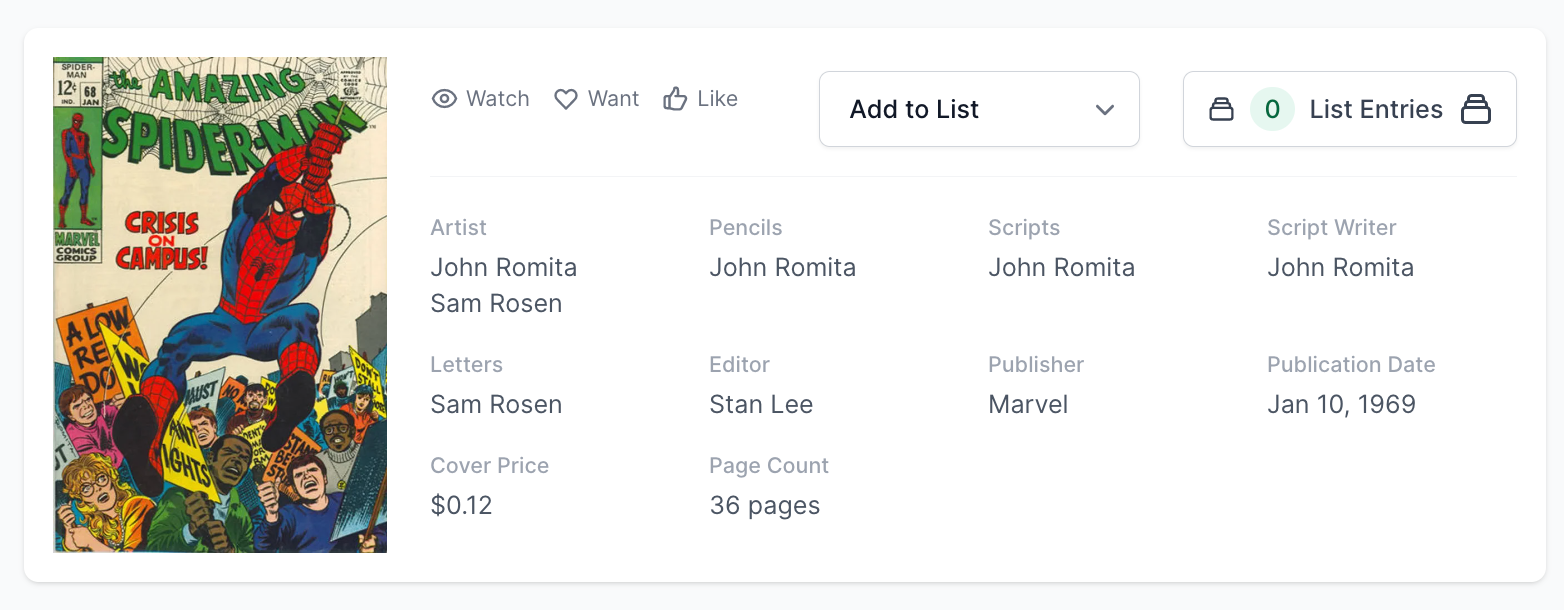Click the Marvel publisher link
The width and height of the screenshot is (1564, 610).
coord(1028,405)
